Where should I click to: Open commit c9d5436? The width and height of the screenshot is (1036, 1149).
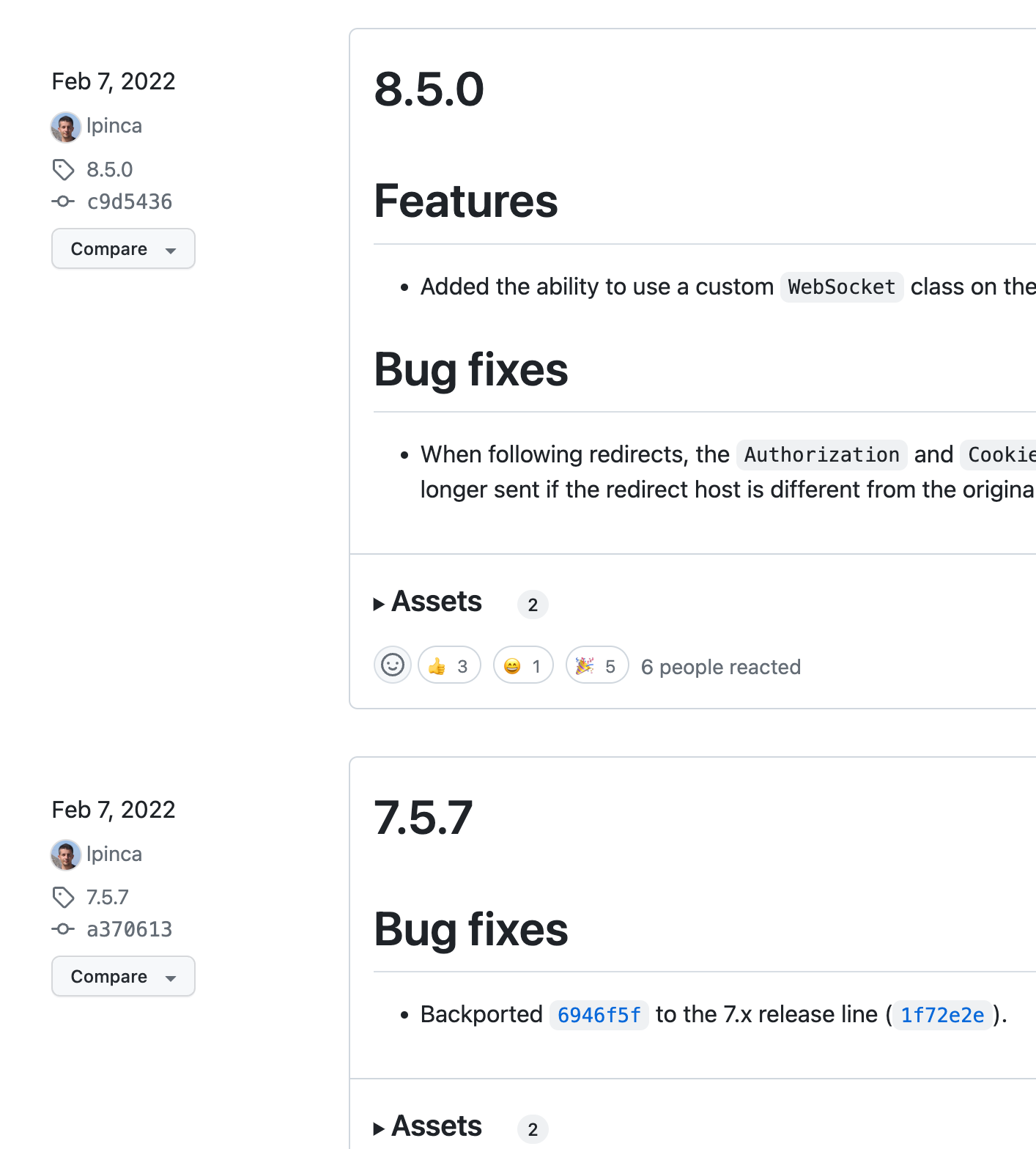tap(130, 202)
